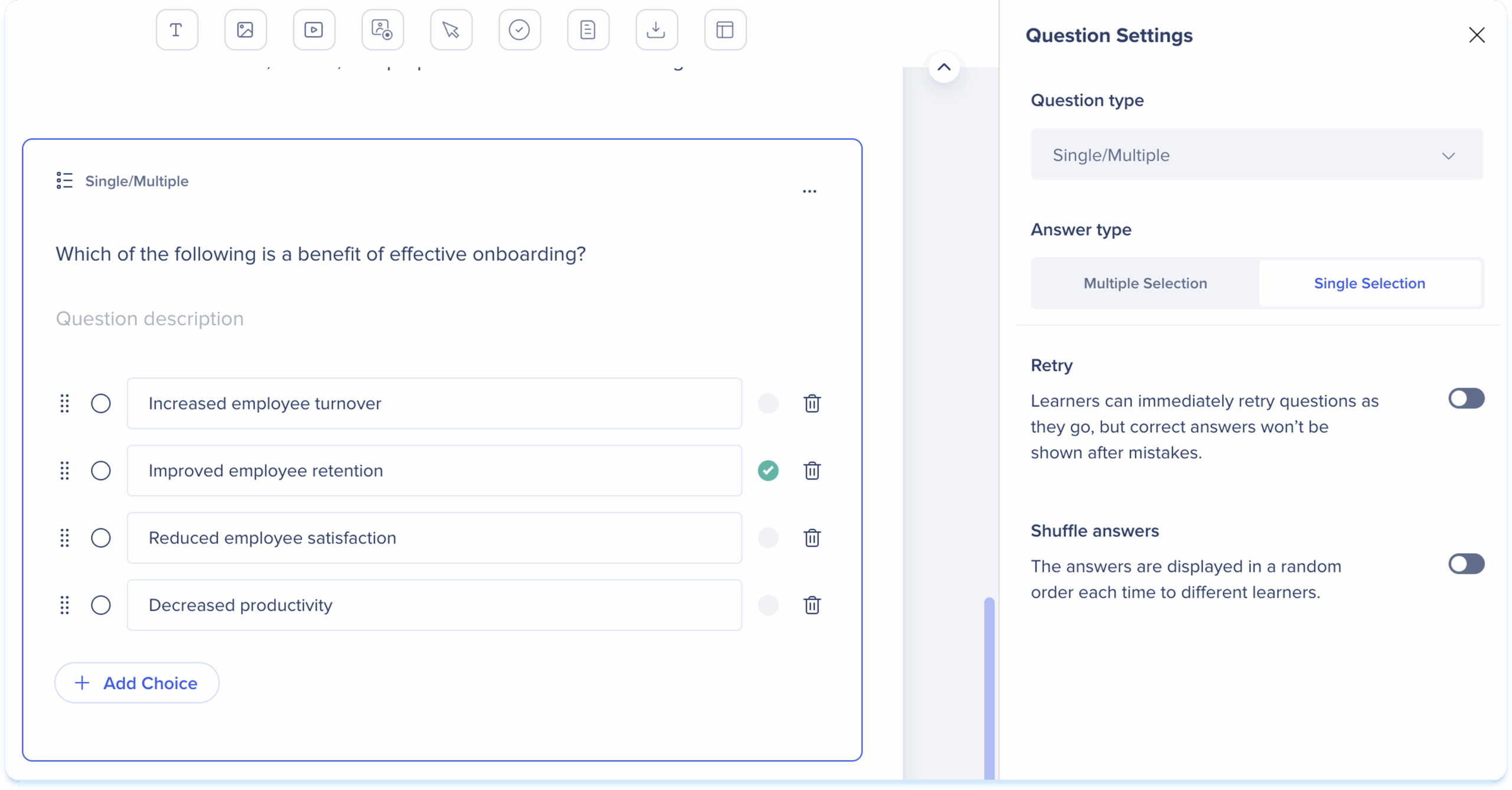
Task: Open the question's three-dot options menu
Action: (809, 191)
